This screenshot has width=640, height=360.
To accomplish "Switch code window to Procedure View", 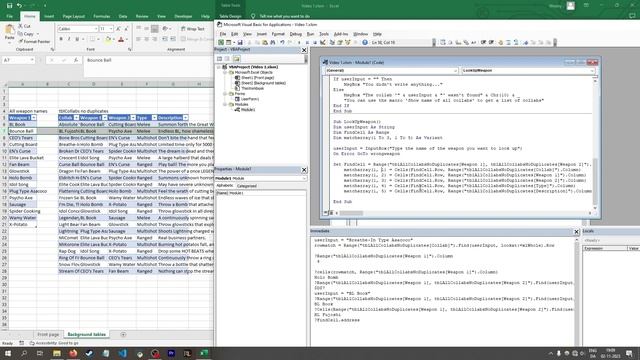I will (326, 213).
